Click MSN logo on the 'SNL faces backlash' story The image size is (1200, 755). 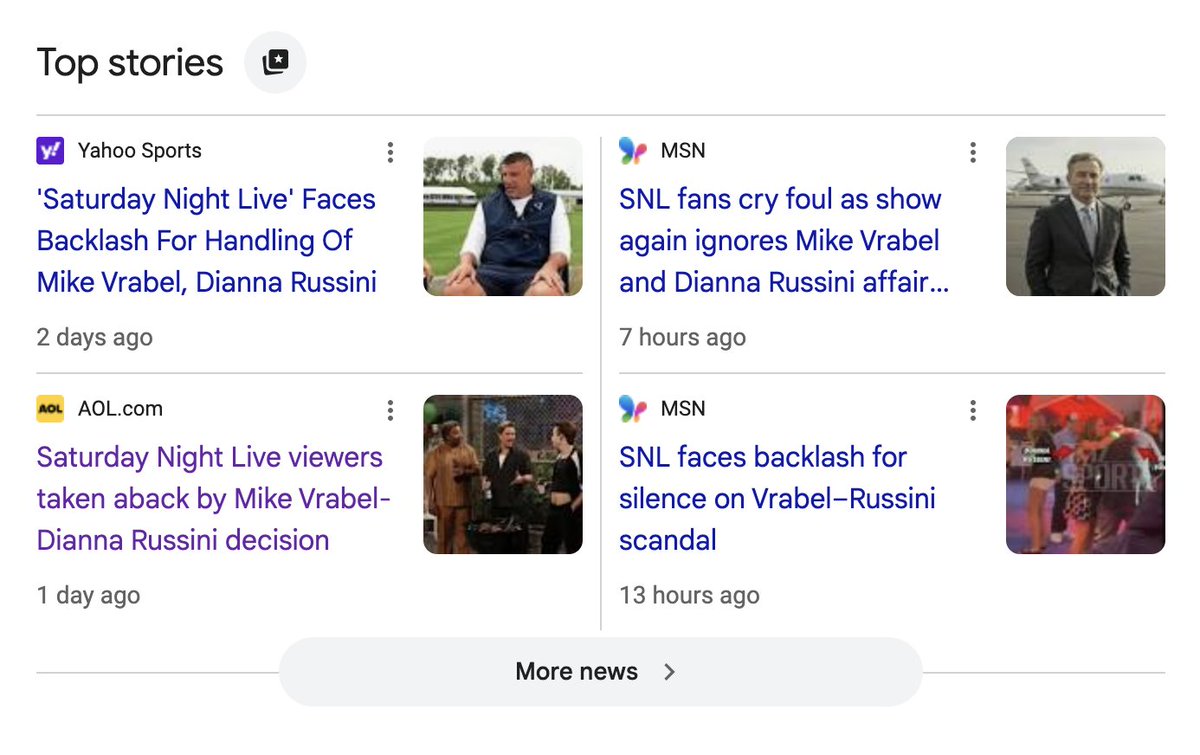pos(633,409)
